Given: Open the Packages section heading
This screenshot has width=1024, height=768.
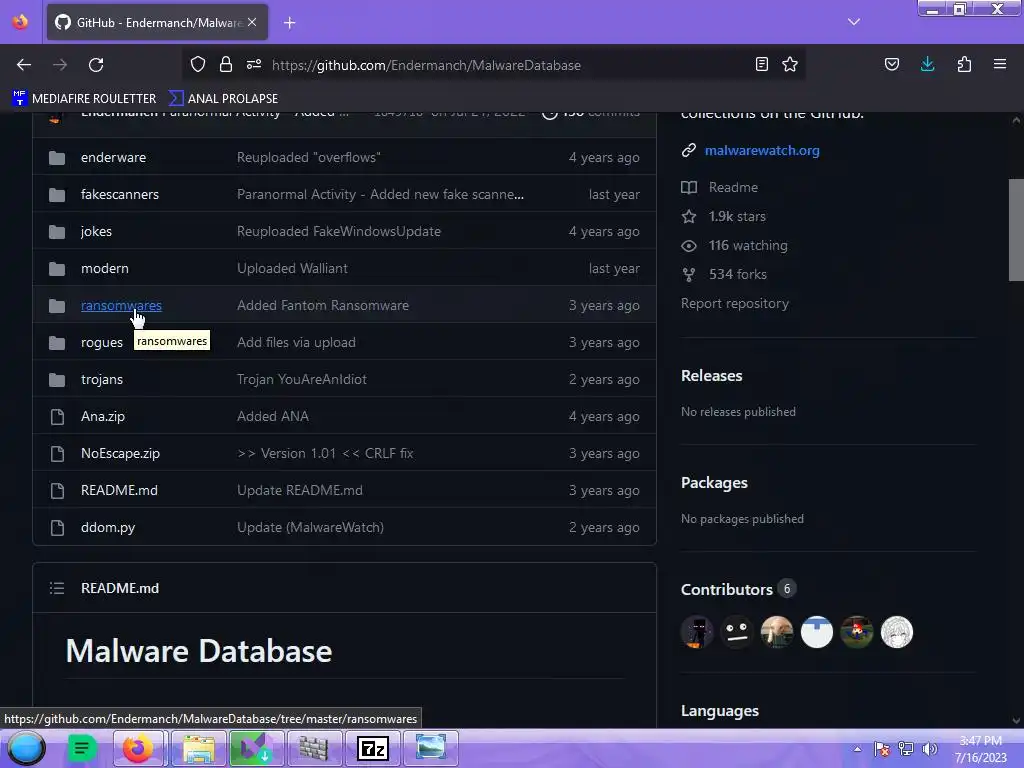Looking at the screenshot, I should click(714, 483).
